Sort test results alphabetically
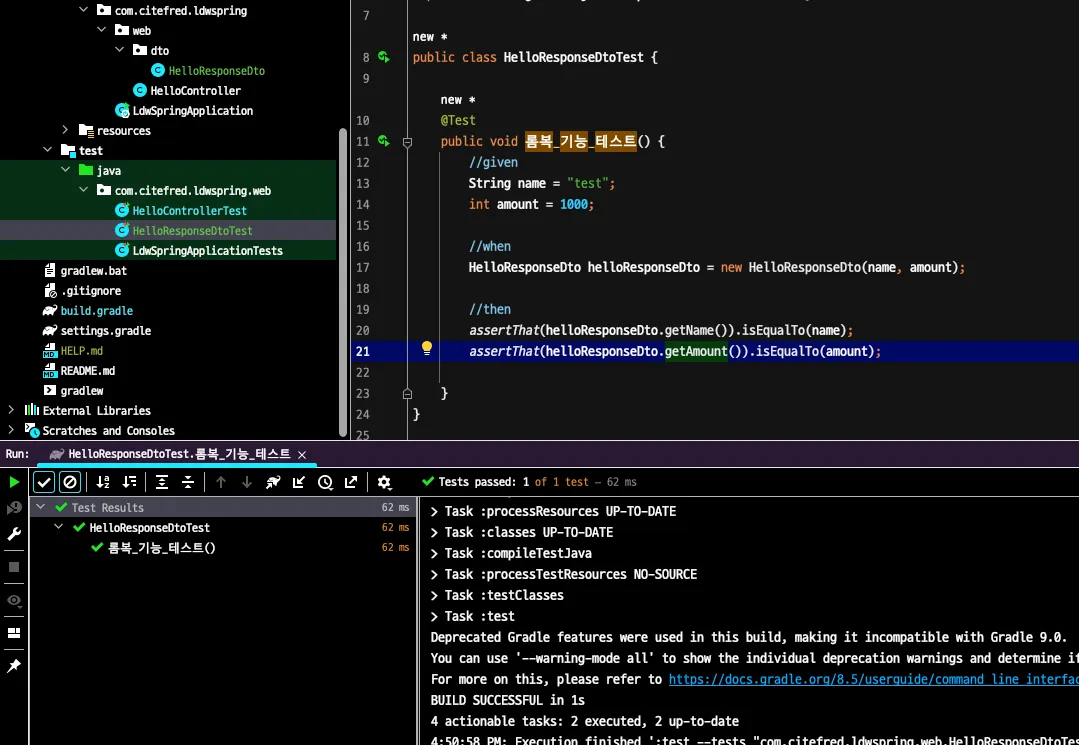The height and width of the screenshot is (745, 1079). click(x=103, y=482)
